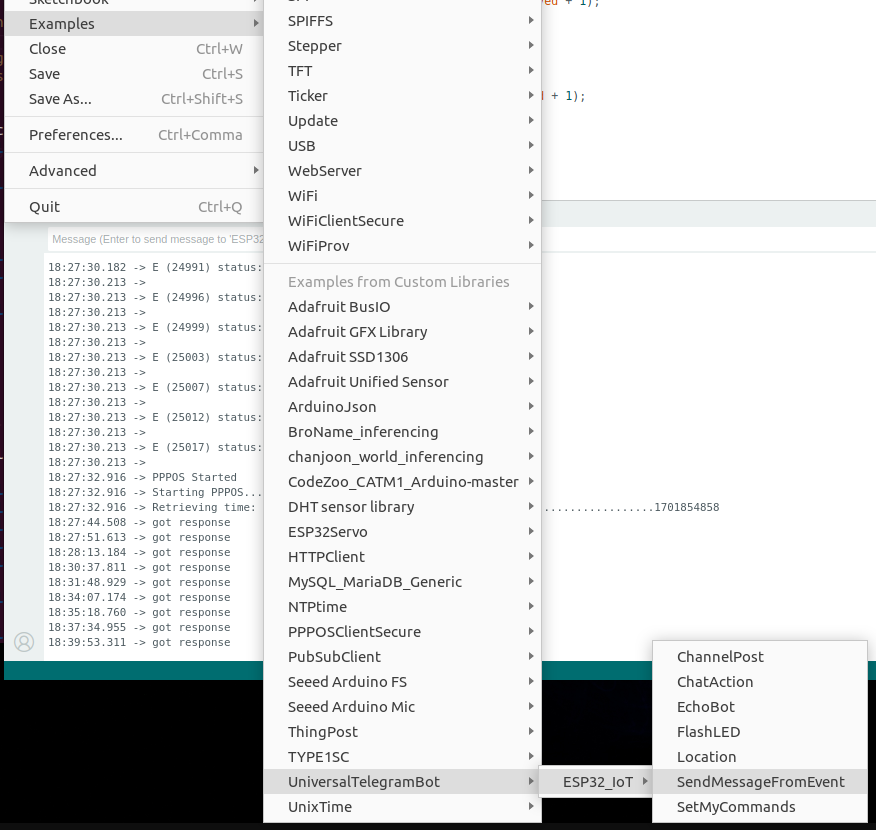The height and width of the screenshot is (830, 876).
Task: Open ArduinoJson examples
Action: coord(402,407)
